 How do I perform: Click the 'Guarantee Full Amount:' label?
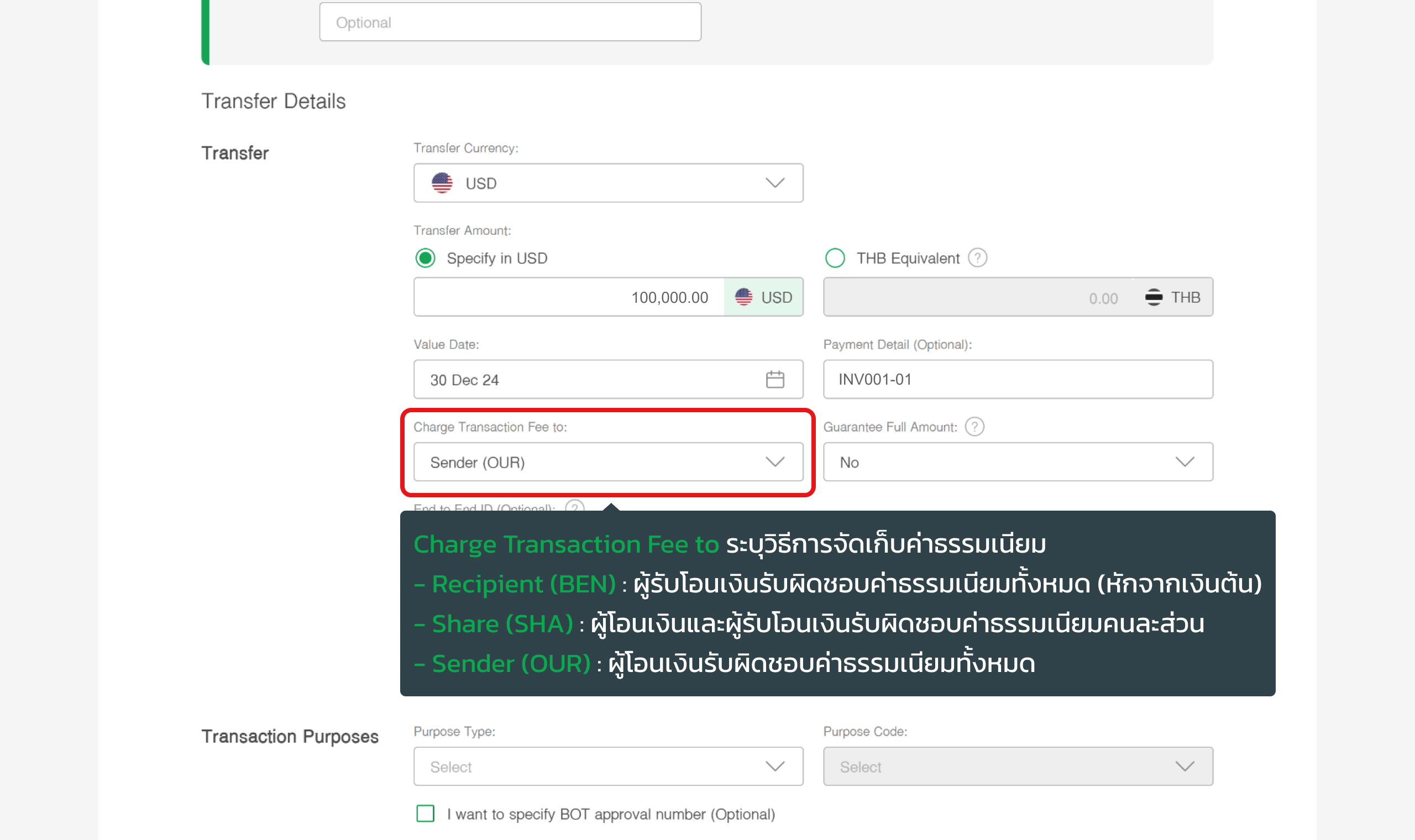click(x=890, y=427)
